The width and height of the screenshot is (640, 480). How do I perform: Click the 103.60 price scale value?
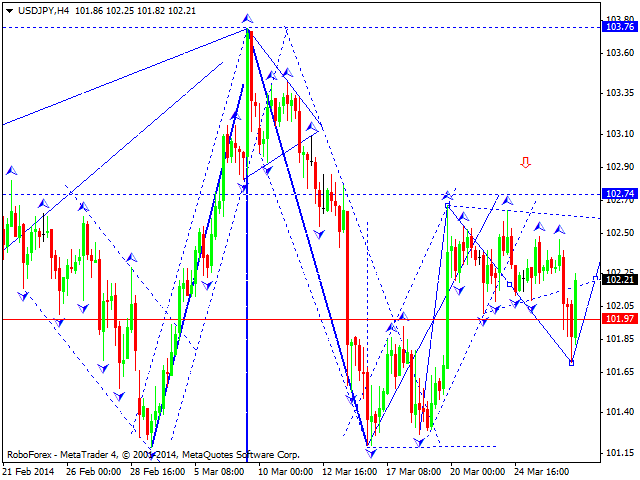[620, 53]
